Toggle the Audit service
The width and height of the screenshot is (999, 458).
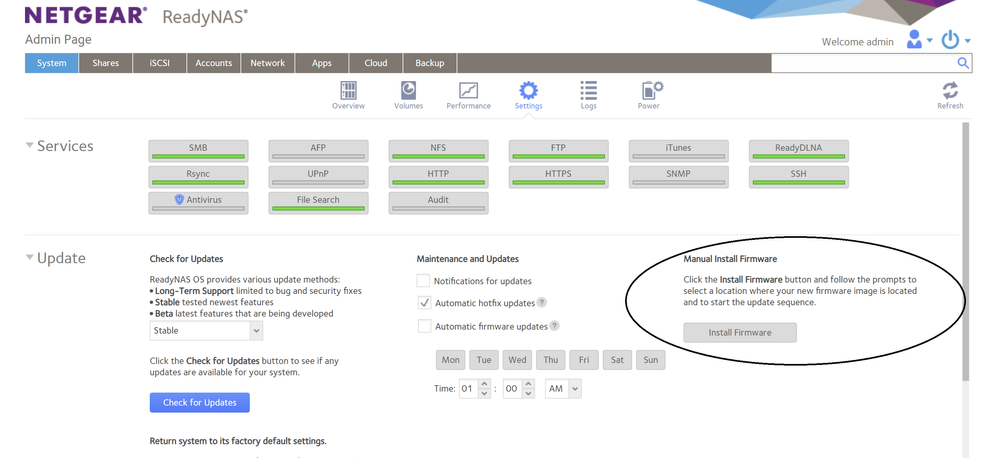[438, 203]
